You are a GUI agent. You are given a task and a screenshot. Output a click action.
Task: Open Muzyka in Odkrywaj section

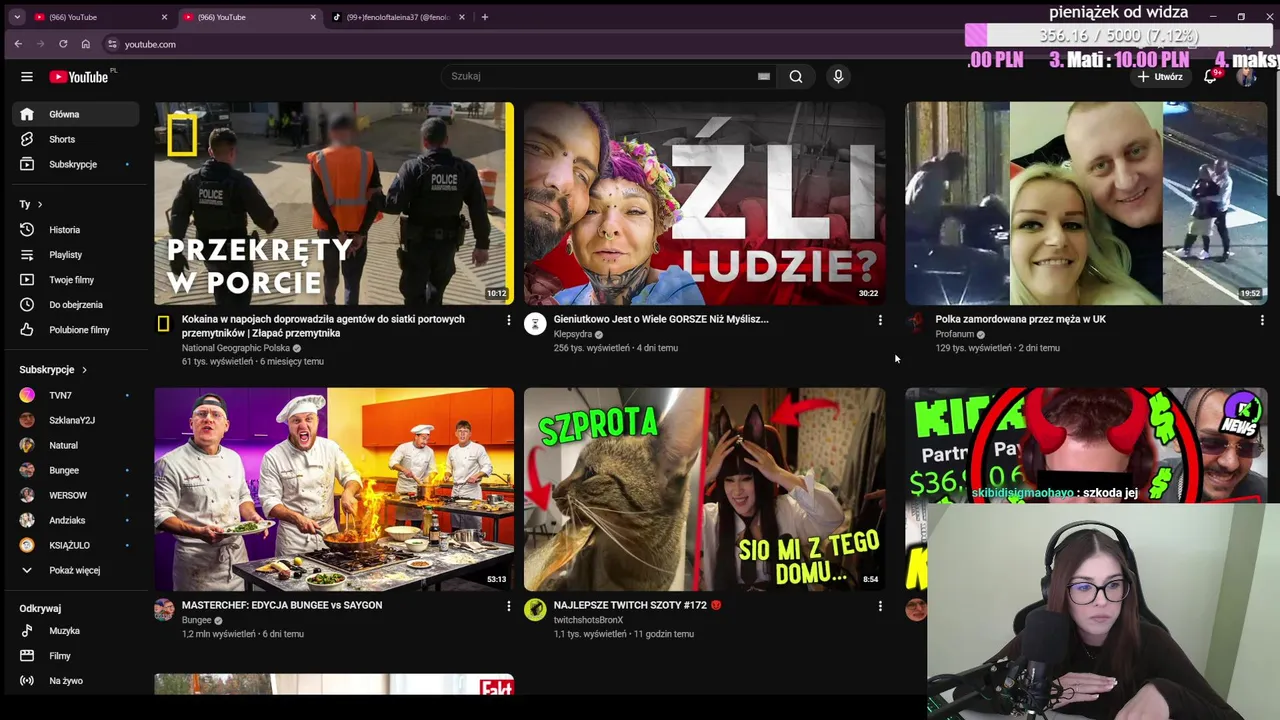point(76,631)
